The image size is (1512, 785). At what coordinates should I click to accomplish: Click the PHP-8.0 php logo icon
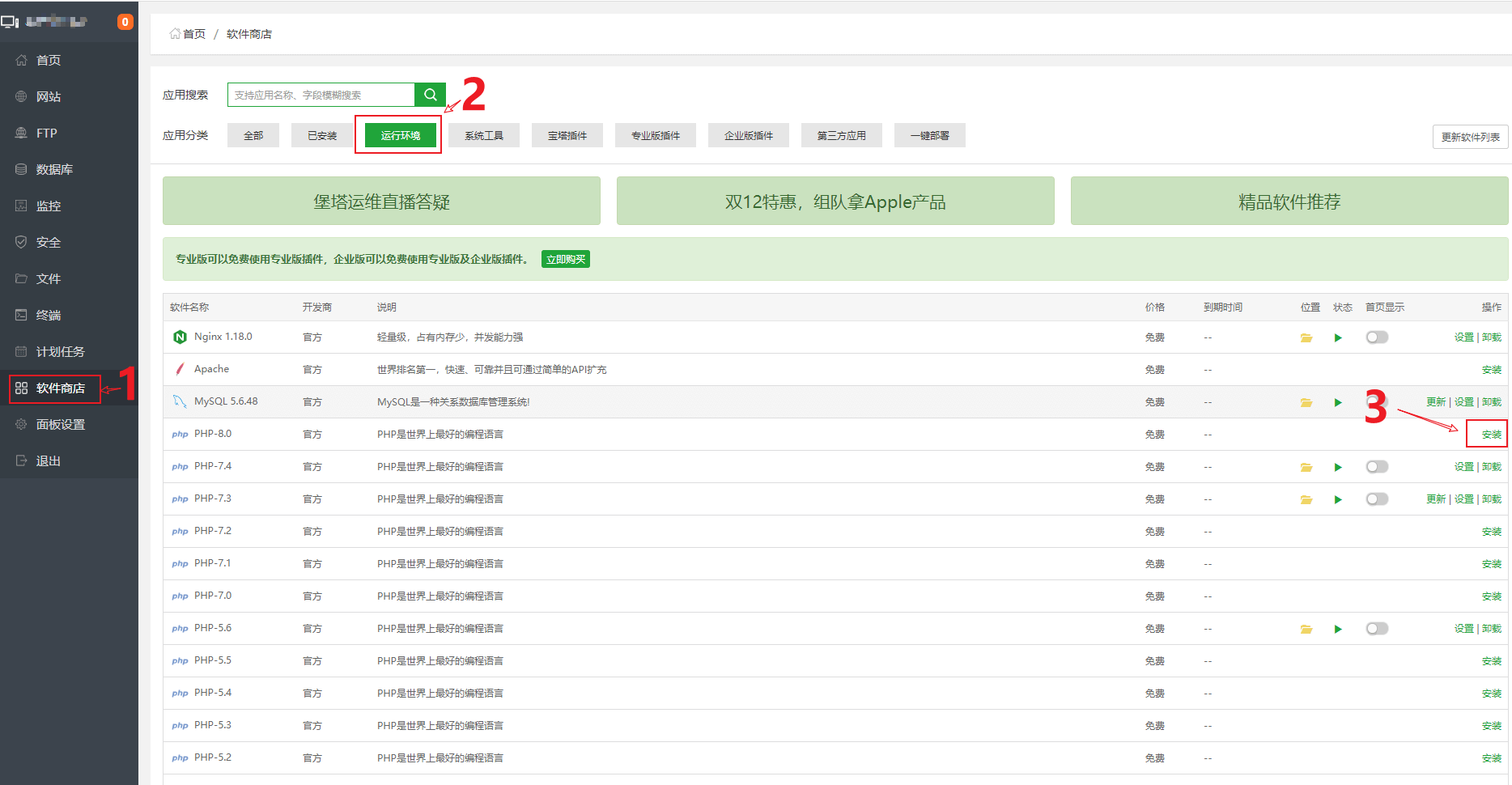(180, 435)
